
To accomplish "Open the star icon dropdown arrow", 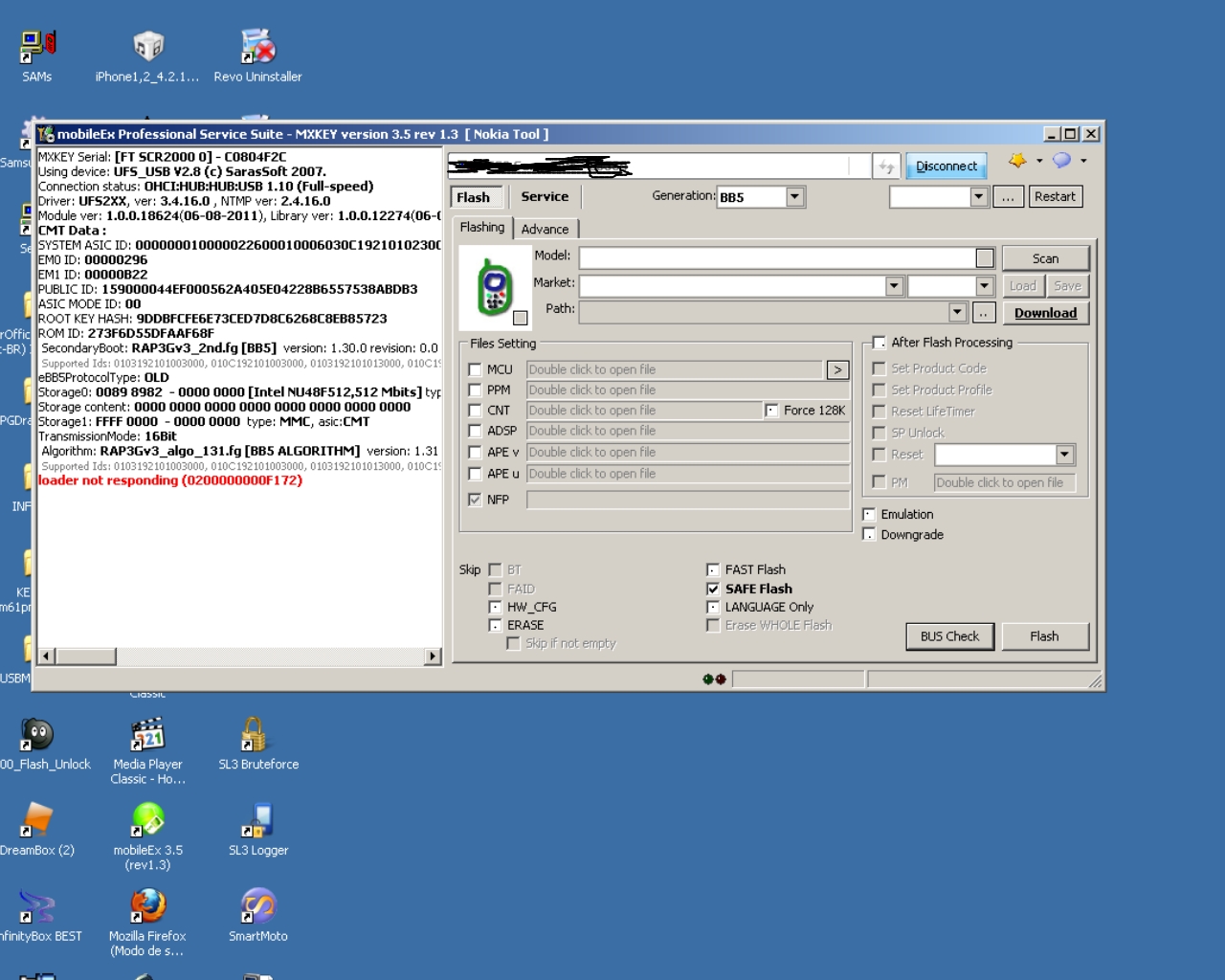I will 1039,161.
